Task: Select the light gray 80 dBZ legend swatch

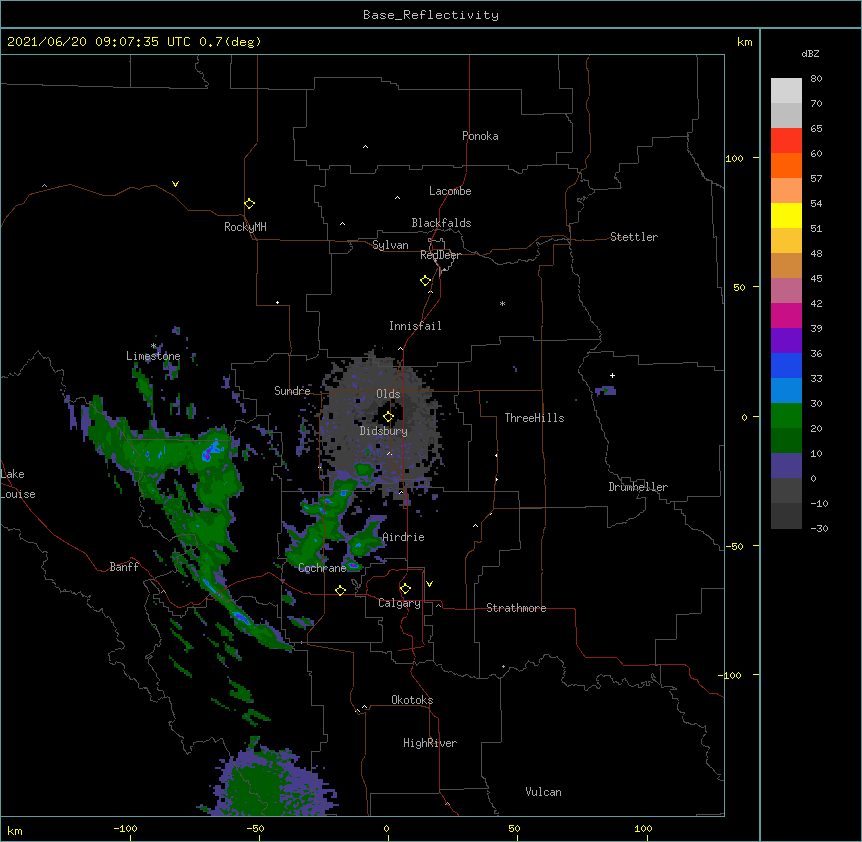Action: pos(786,91)
